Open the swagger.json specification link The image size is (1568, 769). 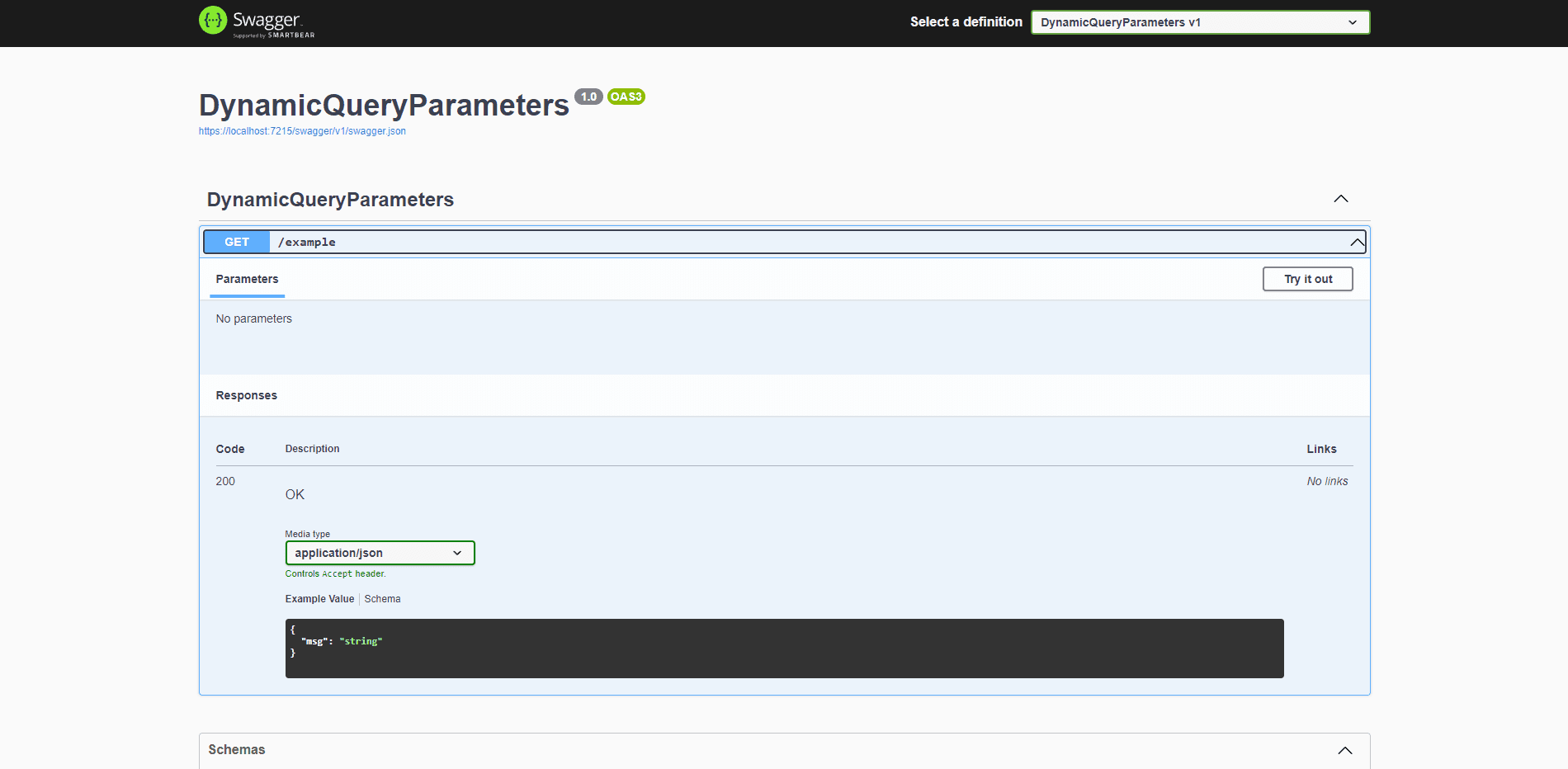[x=302, y=130]
